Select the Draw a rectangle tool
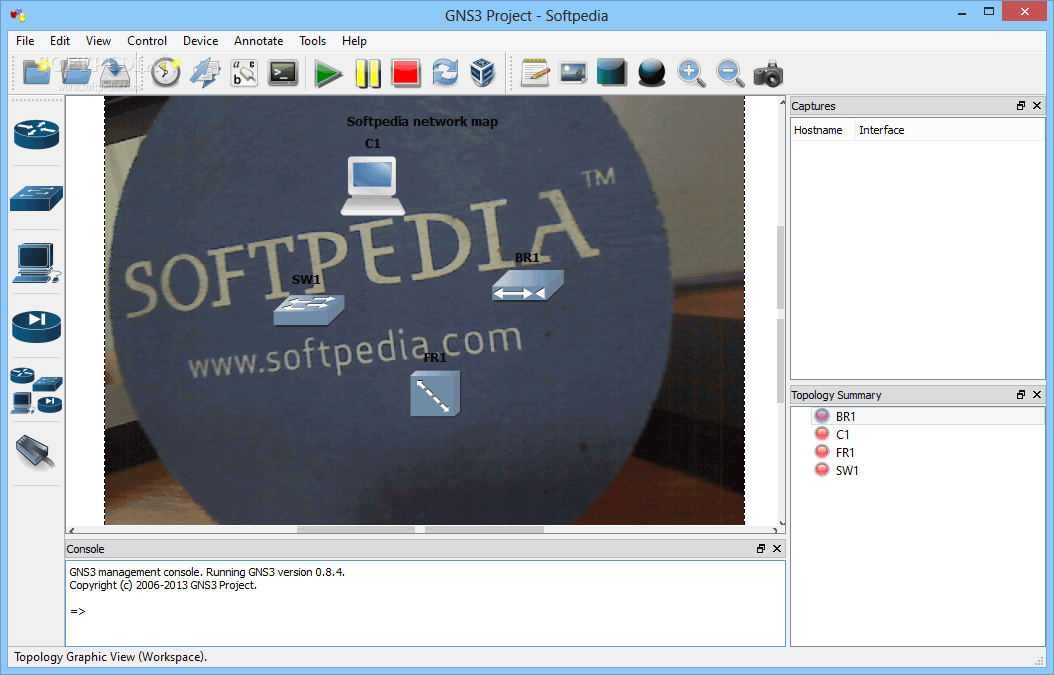 (x=612, y=73)
